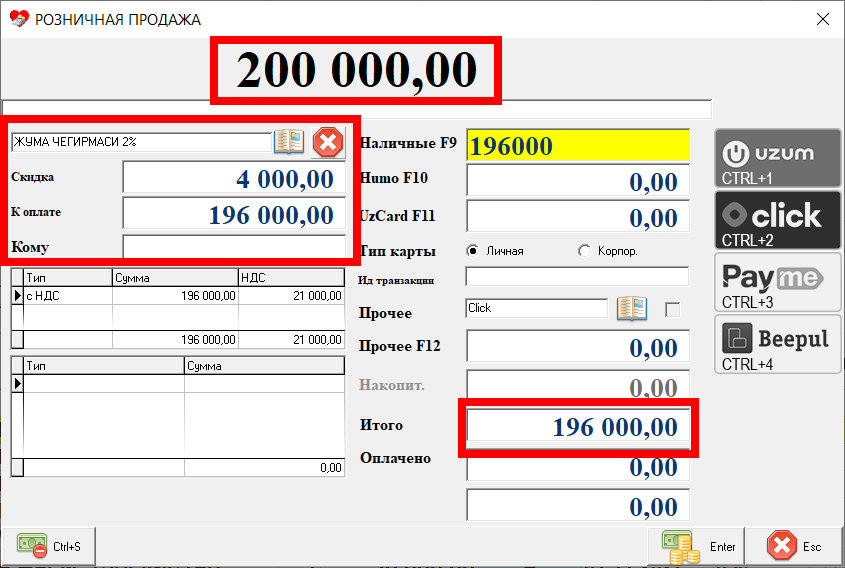Click the Сумма header in the tax table
Viewport: 845px width, 568px height.
point(175,278)
